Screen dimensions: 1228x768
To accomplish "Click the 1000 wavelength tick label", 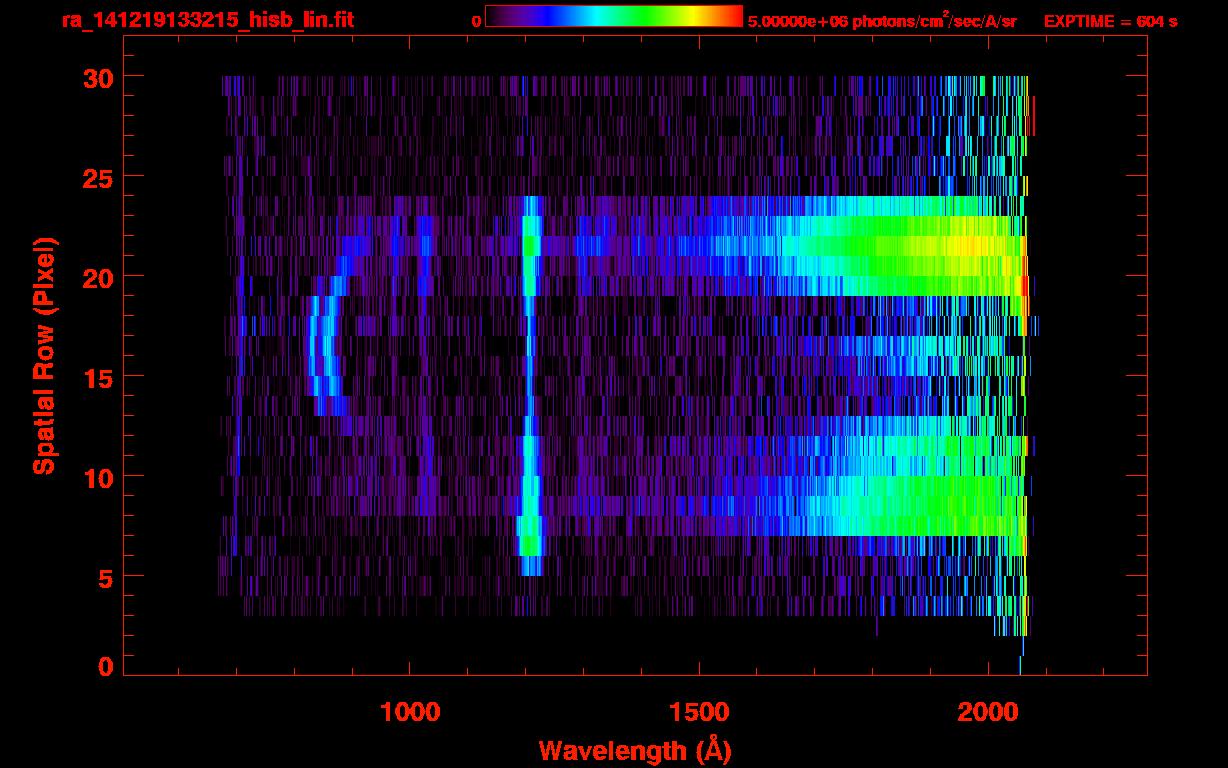I will click(x=410, y=711).
